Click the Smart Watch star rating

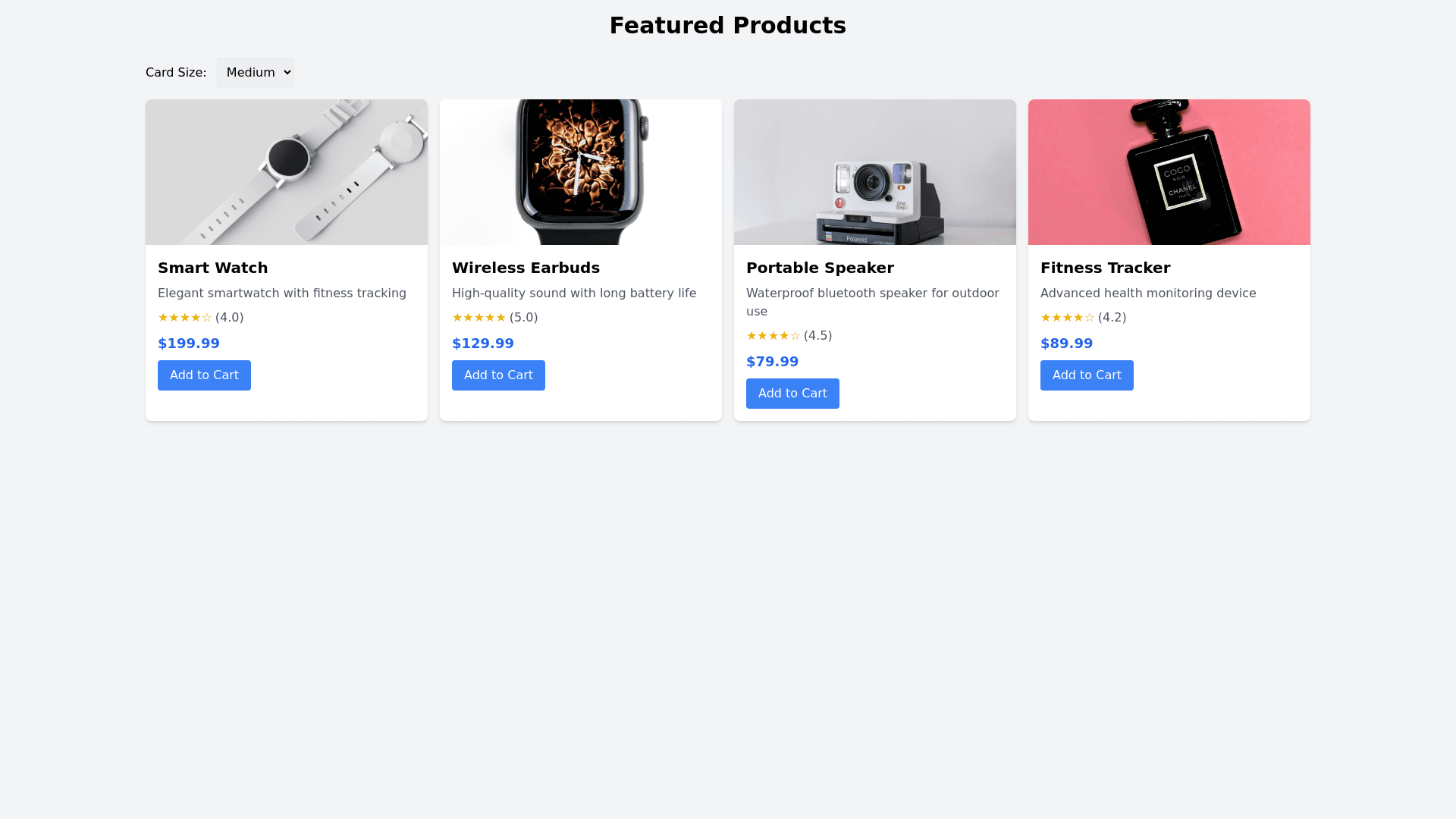(x=185, y=318)
